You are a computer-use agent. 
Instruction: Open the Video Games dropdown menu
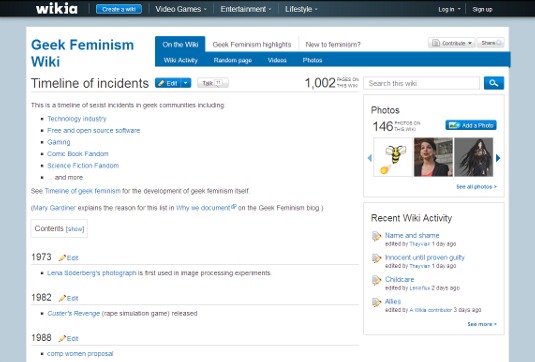tap(181, 9)
